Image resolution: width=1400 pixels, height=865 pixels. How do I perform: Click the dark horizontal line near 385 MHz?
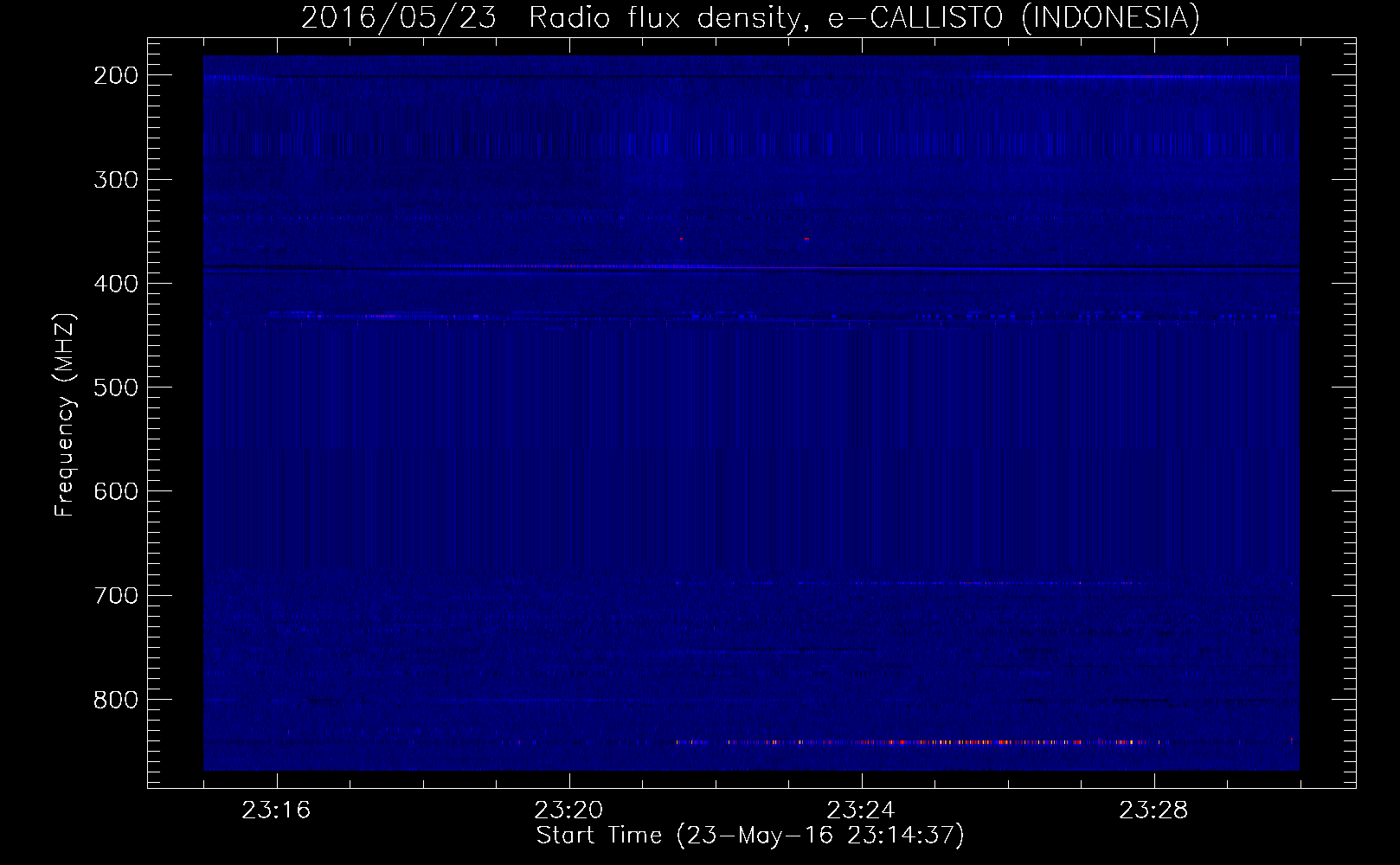click(x=751, y=268)
